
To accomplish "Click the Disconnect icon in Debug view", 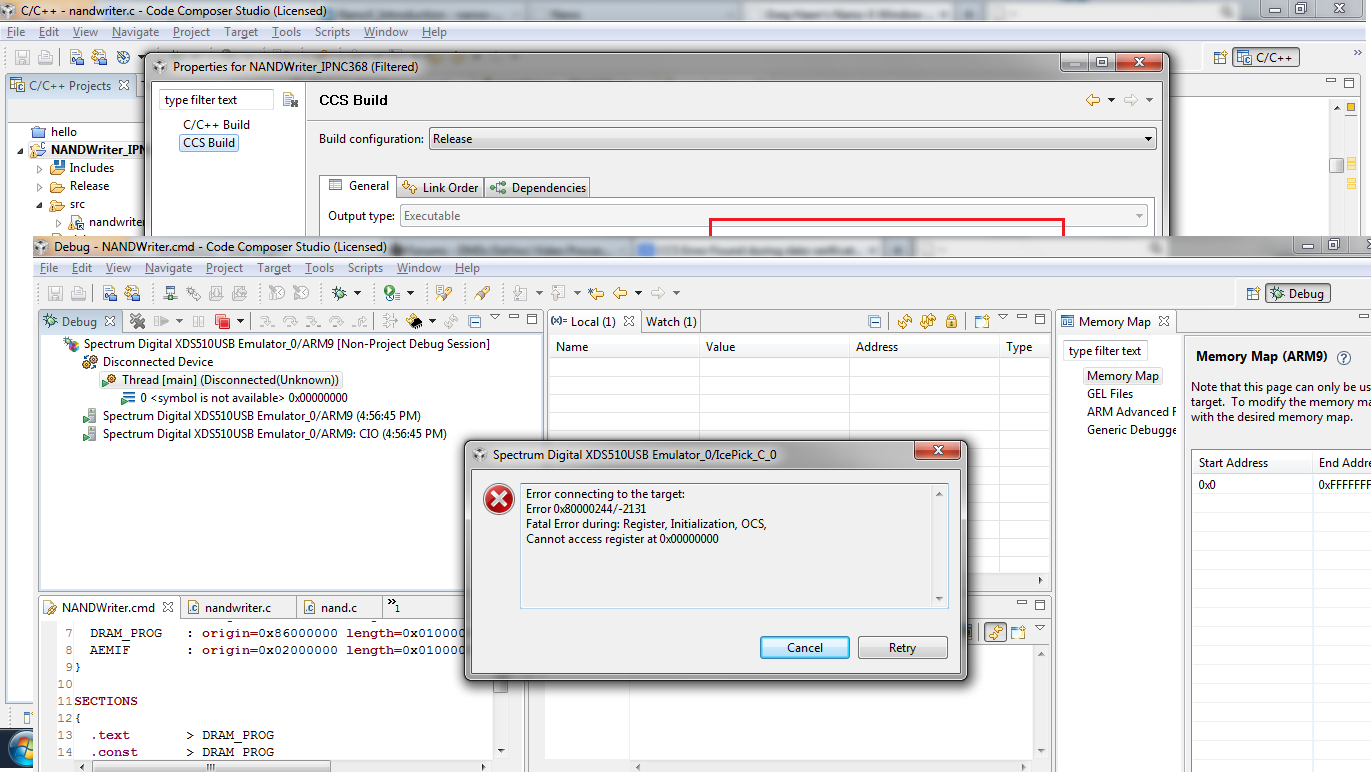I will pos(138,321).
